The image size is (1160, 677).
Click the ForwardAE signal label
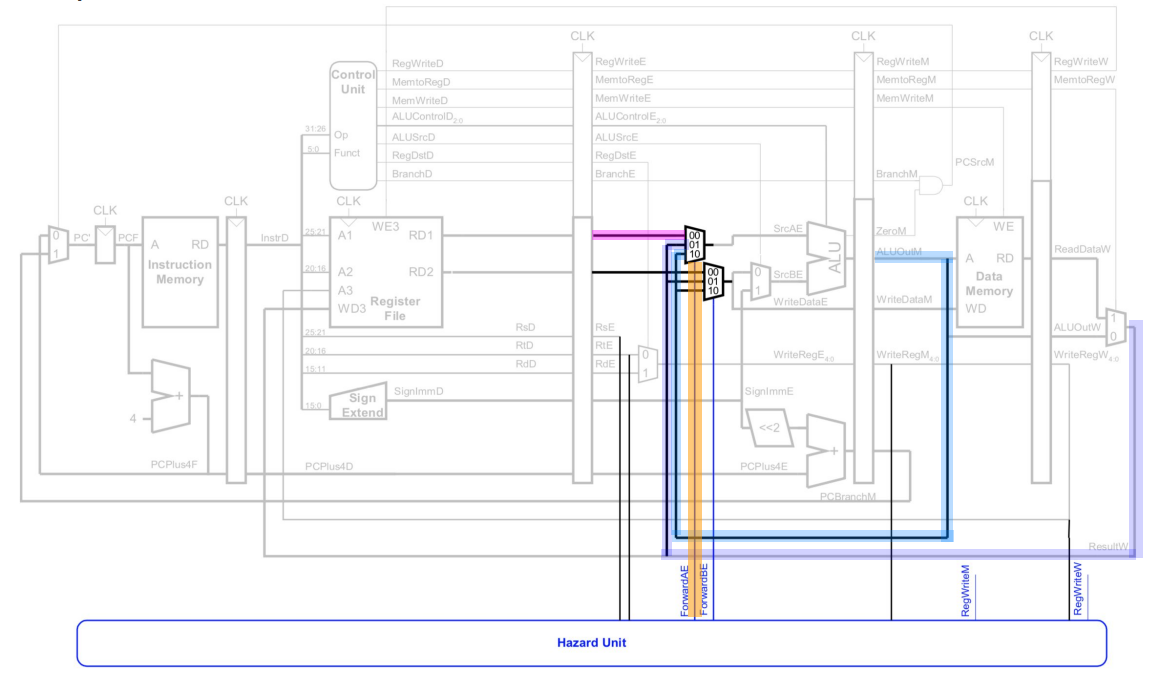tap(685, 588)
